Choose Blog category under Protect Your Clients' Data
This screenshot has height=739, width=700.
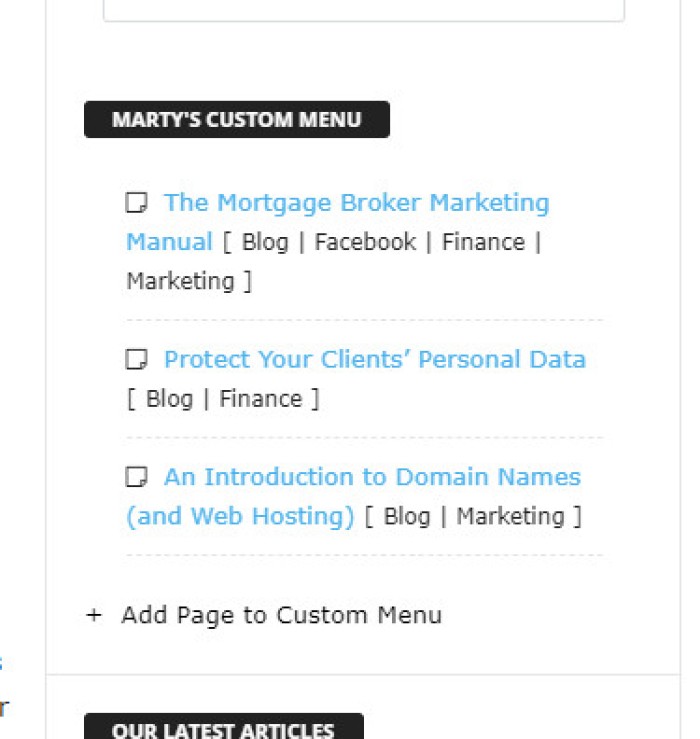tap(169, 399)
